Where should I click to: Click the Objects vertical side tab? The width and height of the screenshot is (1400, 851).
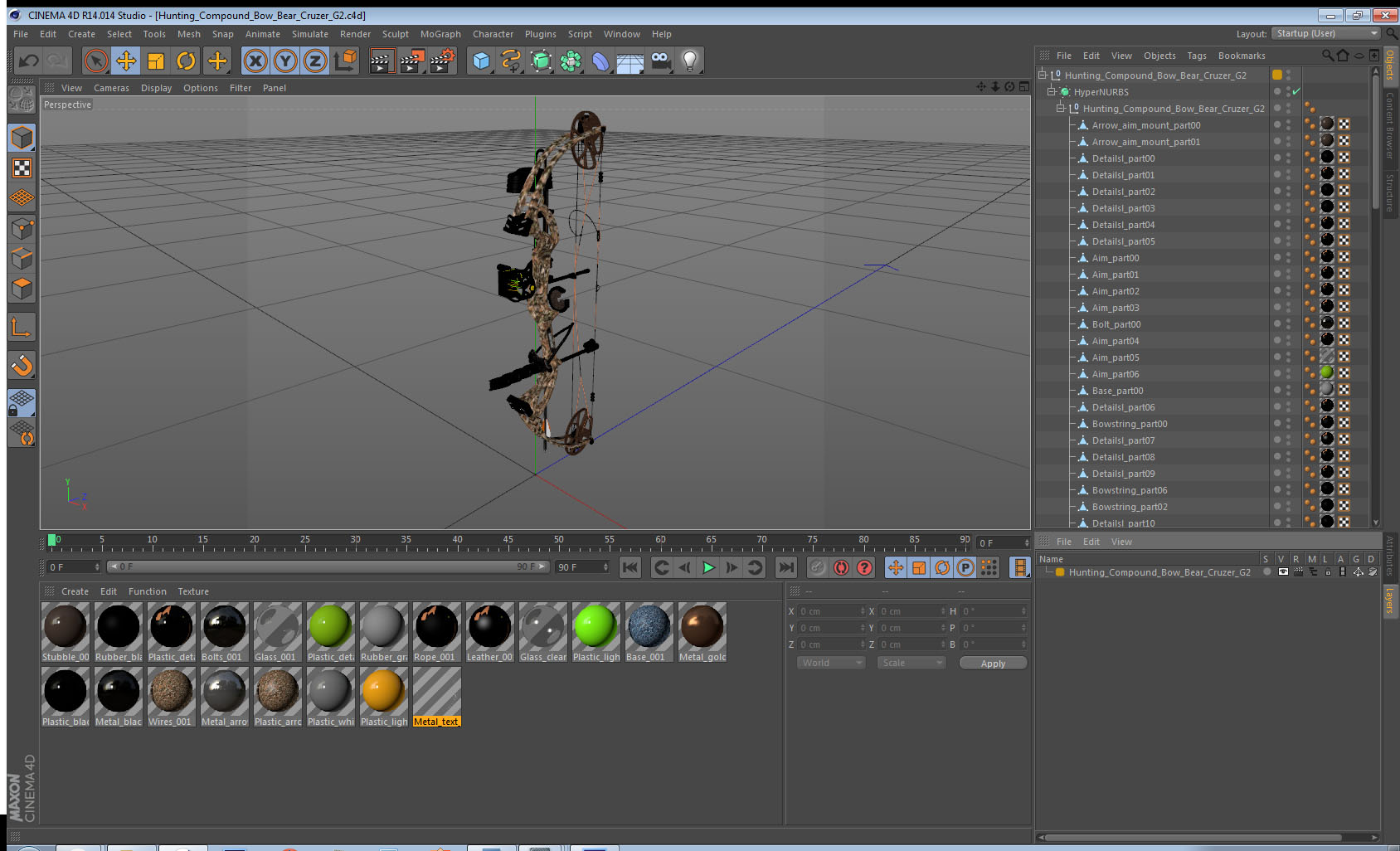pos(1390,66)
